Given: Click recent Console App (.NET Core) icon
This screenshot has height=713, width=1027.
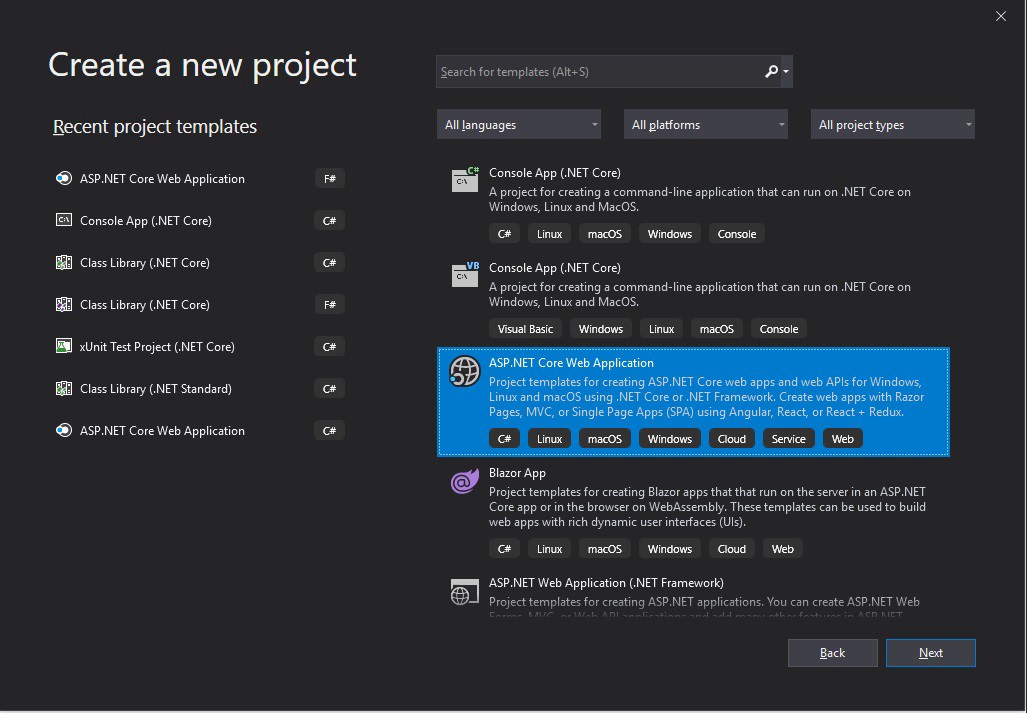Looking at the screenshot, I should (x=64, y=221).
